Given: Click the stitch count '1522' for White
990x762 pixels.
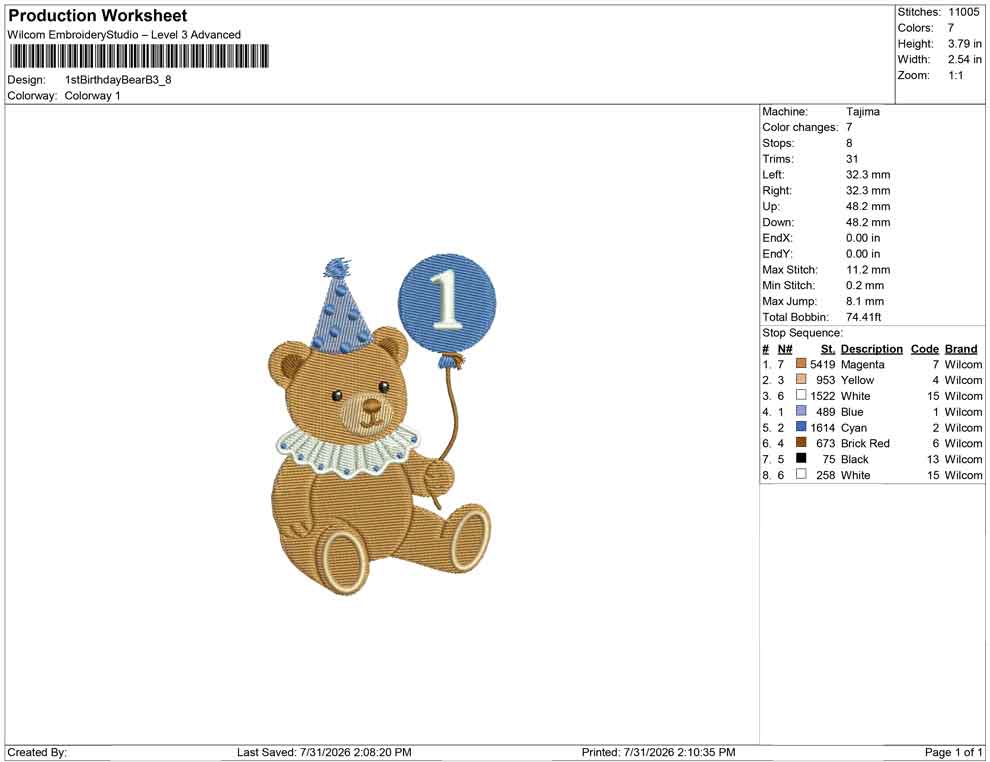Looking at the screenshot, I should pyautogui.click(x=823, y=396).
